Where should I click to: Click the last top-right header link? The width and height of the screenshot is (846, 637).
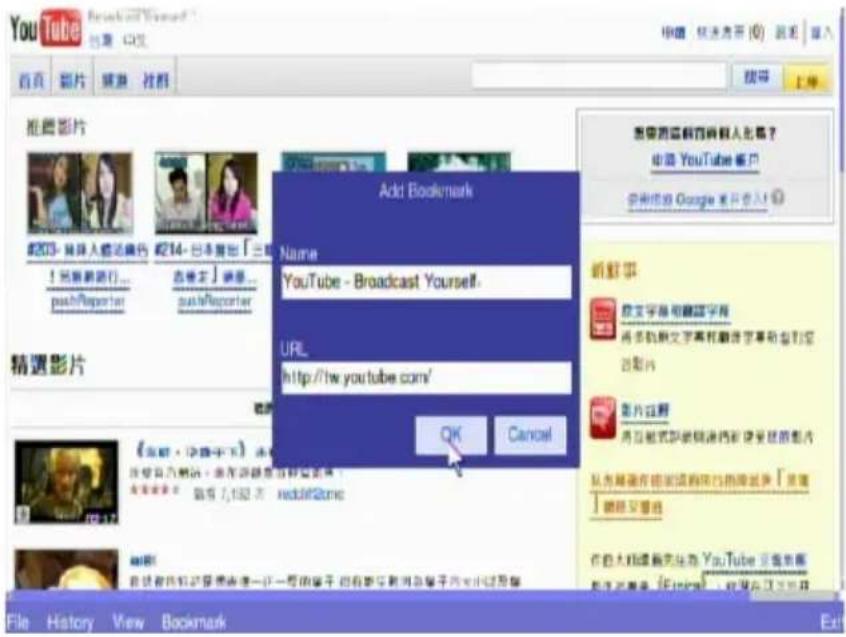tap(822, 33)
